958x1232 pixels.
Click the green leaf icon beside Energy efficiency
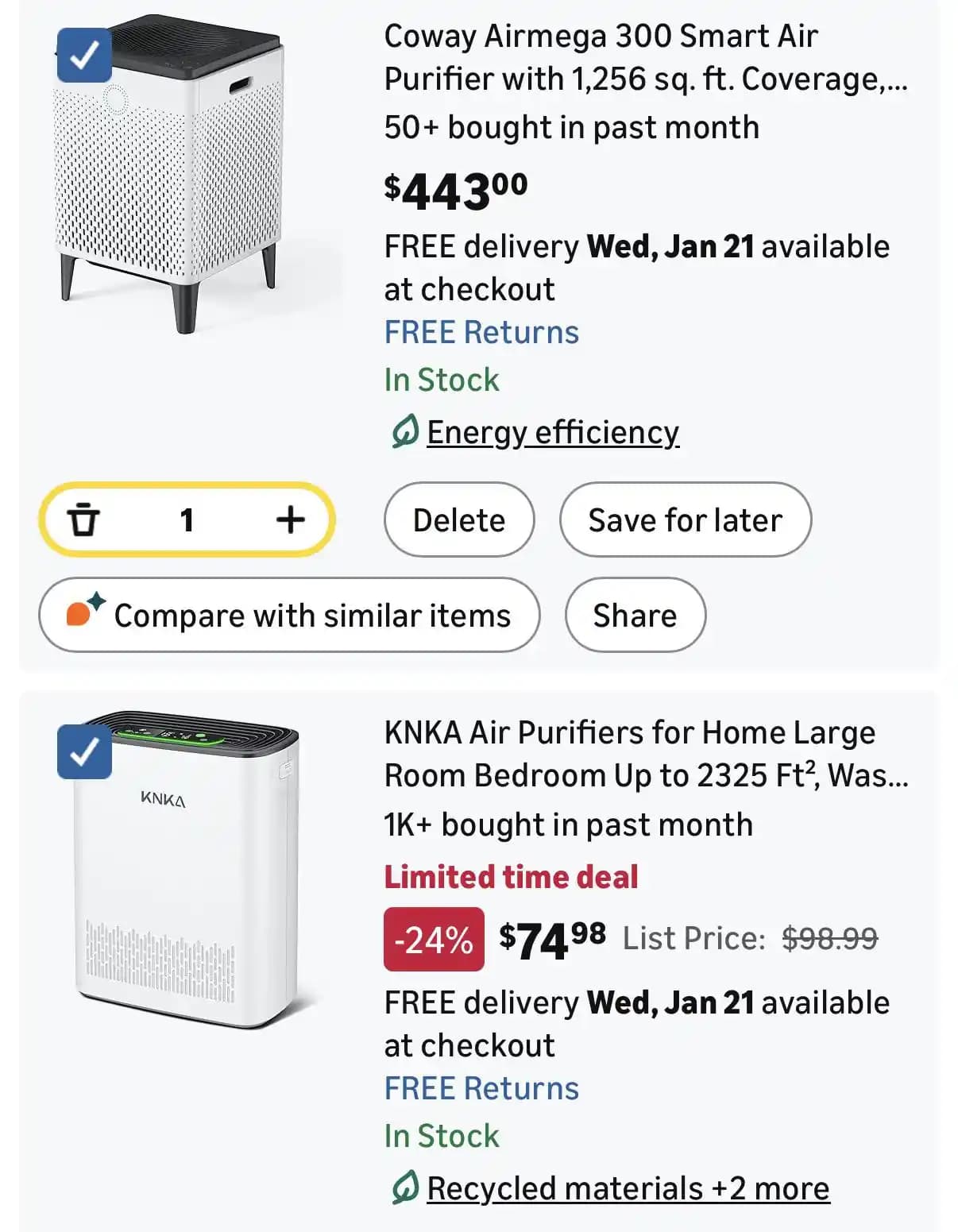[404, 432]
